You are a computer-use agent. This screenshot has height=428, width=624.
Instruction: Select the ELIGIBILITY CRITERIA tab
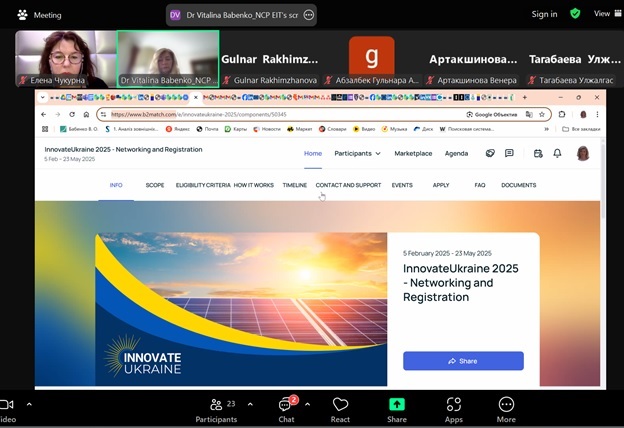tap(203, 185)
